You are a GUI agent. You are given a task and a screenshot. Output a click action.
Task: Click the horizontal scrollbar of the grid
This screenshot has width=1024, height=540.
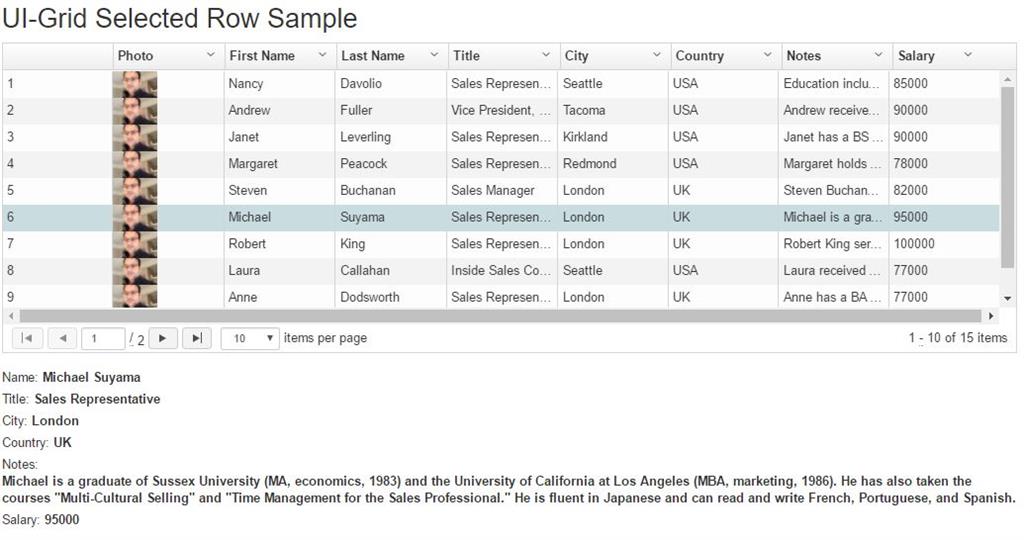click(500, 316)
